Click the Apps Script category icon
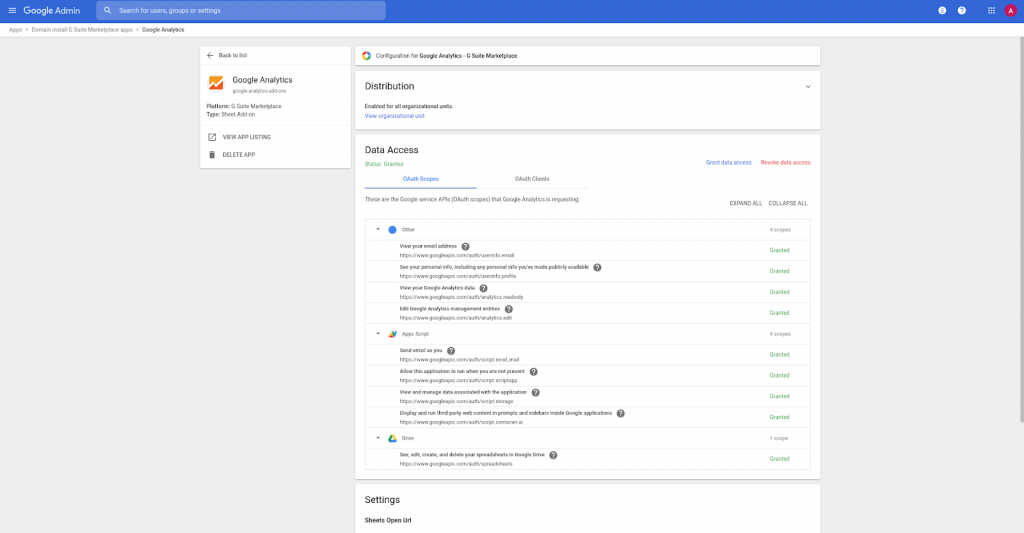This screenshot has width=1024, height=533. [392, 334]
